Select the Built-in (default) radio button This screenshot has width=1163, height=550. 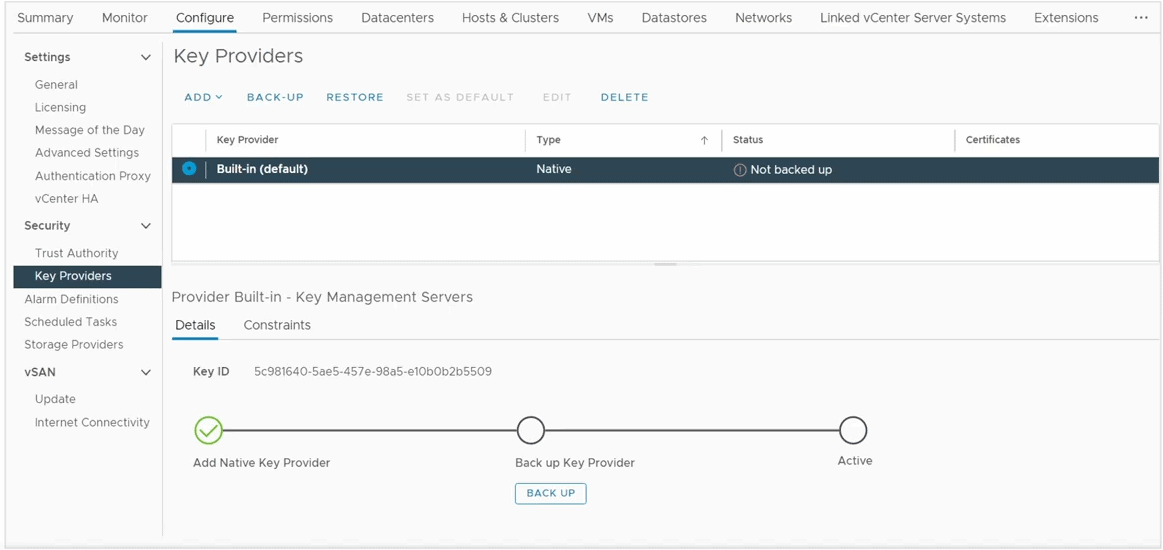click(189, 169)
